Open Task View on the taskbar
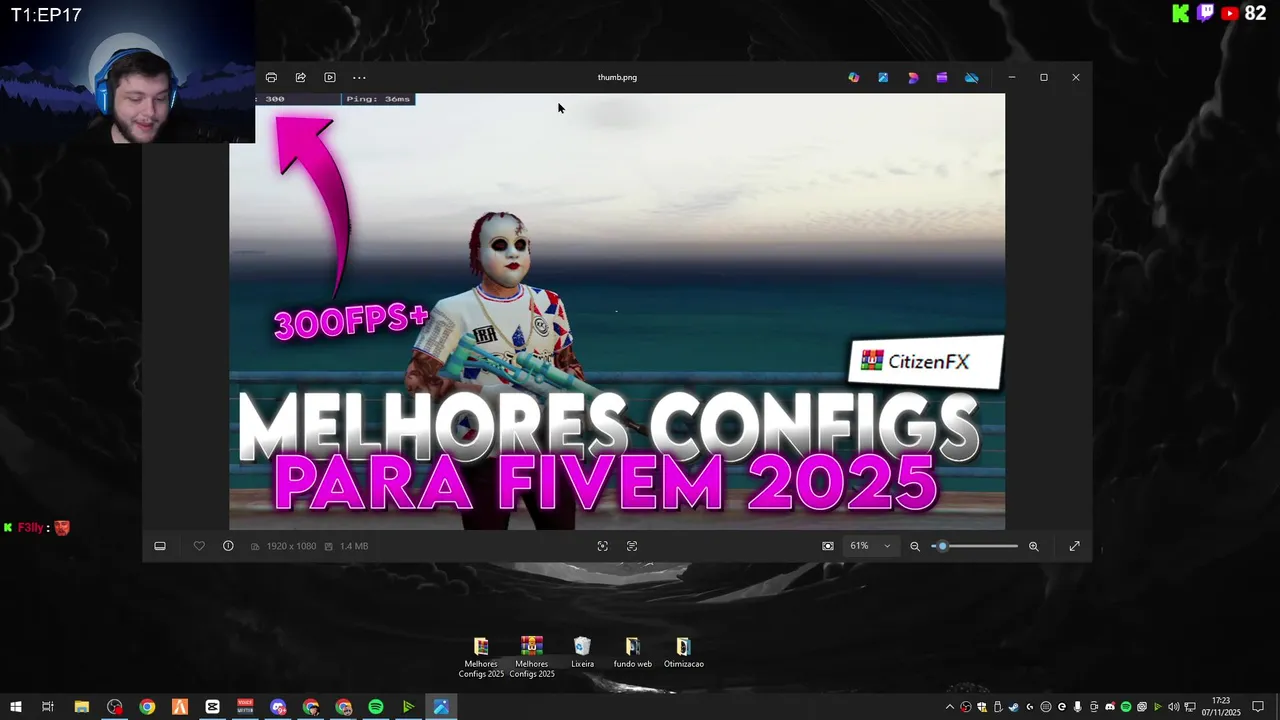The height and width of the screenshot is (720, 1280). [47, 707]
